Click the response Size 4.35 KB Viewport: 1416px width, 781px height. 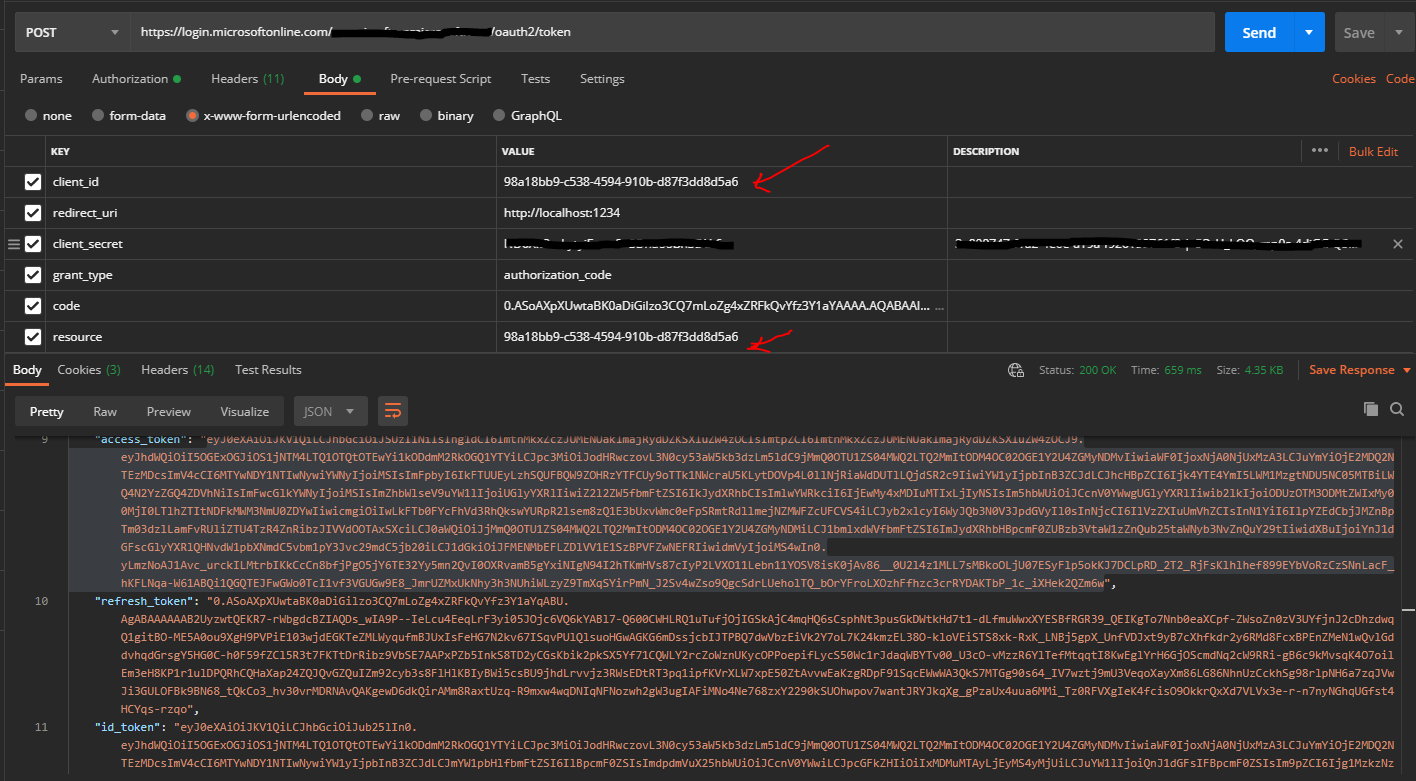click(x=1249, y=370)
